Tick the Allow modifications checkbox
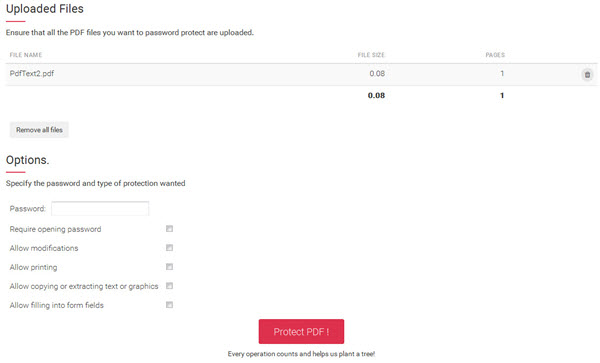 coord(170,248)
